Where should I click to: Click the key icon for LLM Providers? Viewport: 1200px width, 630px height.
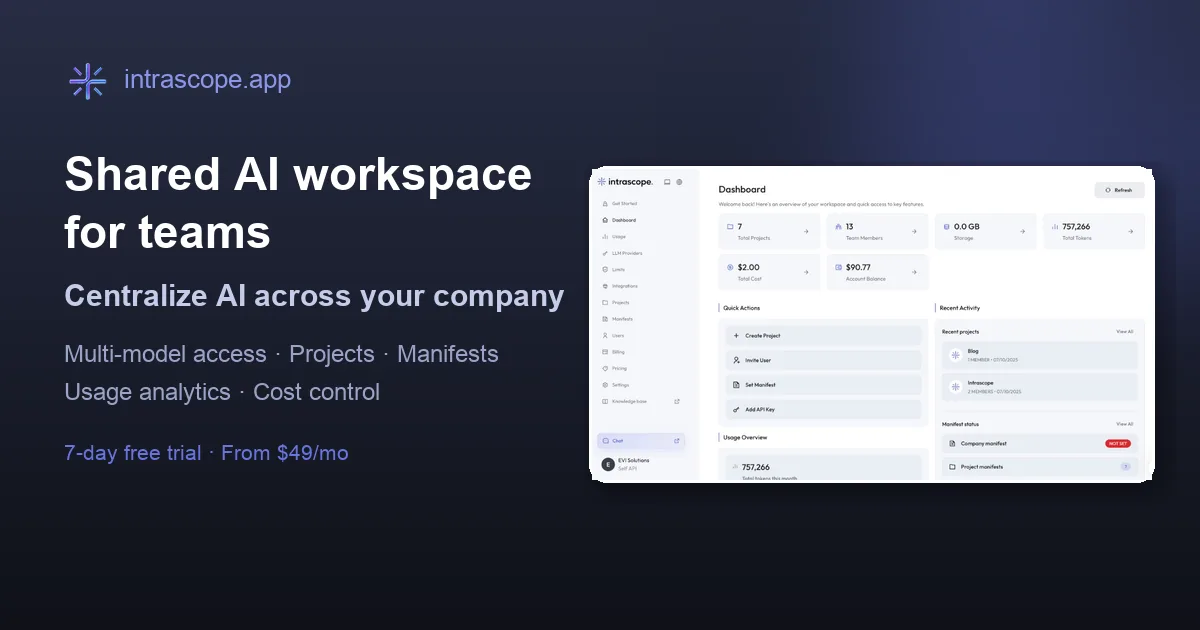(x=605, y=253)
